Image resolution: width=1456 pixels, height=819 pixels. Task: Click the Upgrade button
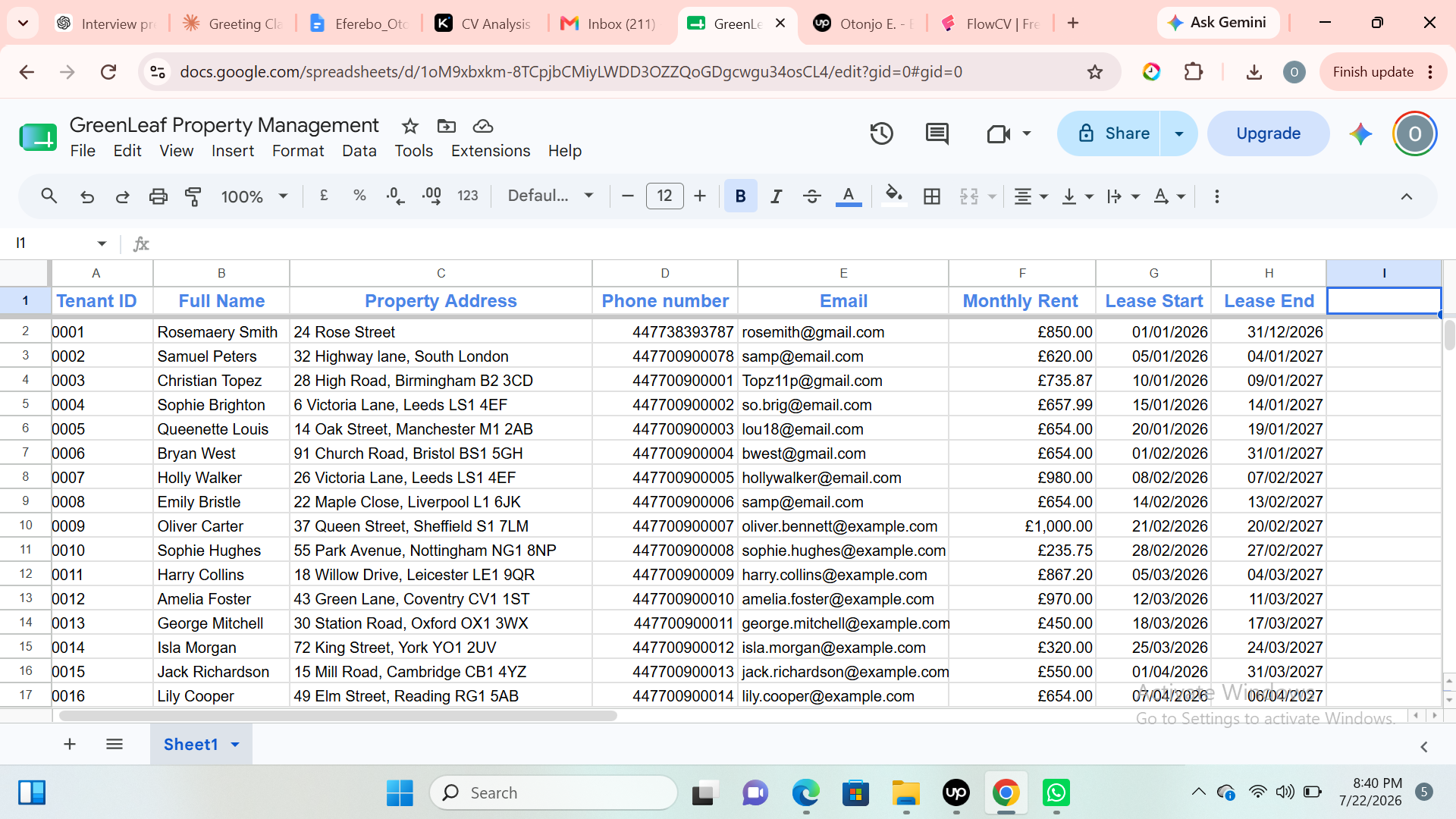coord(1268,133)
